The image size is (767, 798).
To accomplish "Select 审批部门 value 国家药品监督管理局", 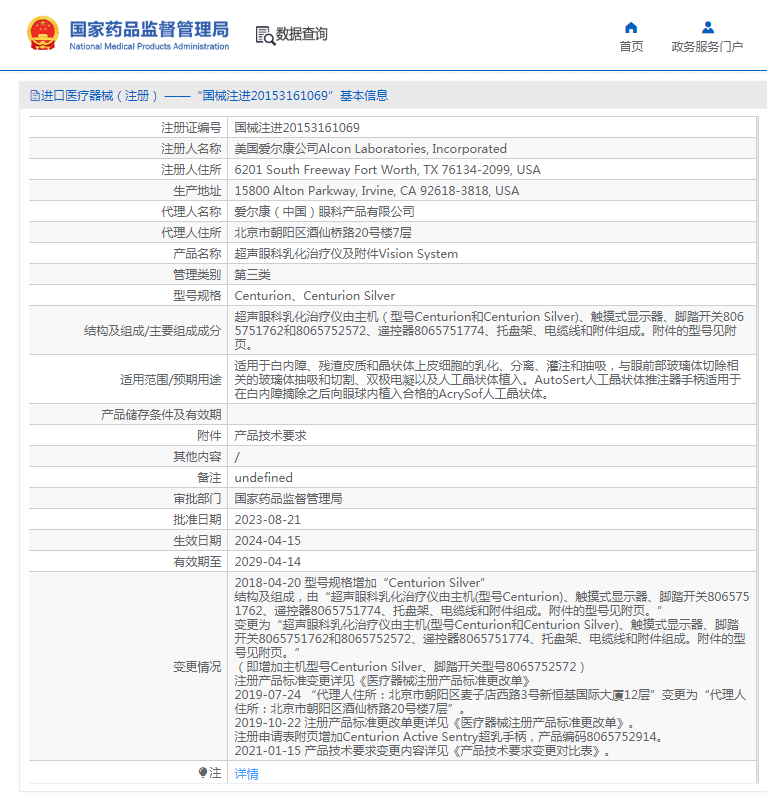I will (x=288, y=499).
